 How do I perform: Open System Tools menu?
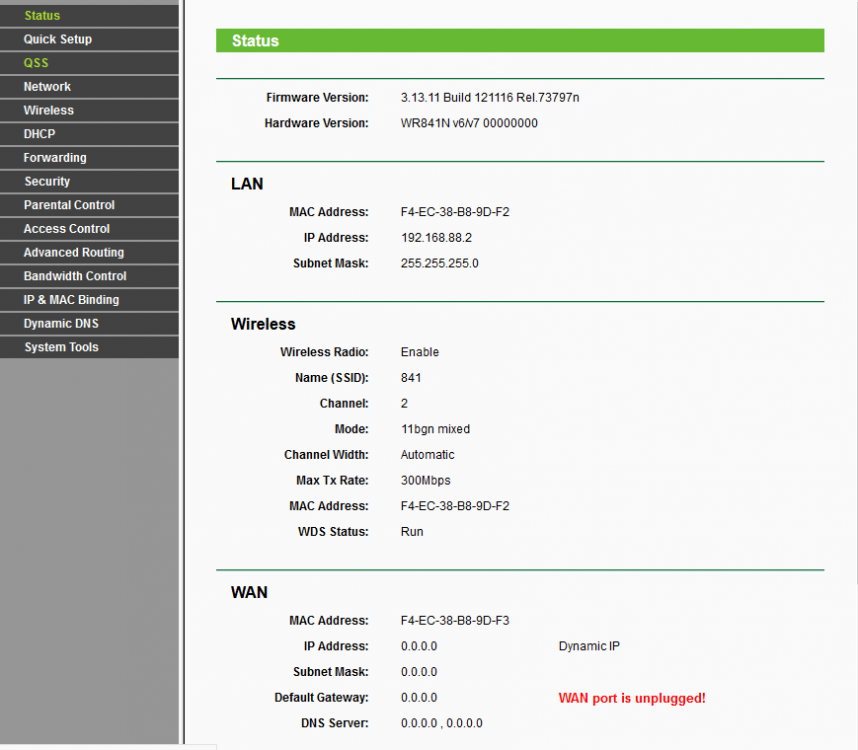pyautogui.click(x=61, y=348)
